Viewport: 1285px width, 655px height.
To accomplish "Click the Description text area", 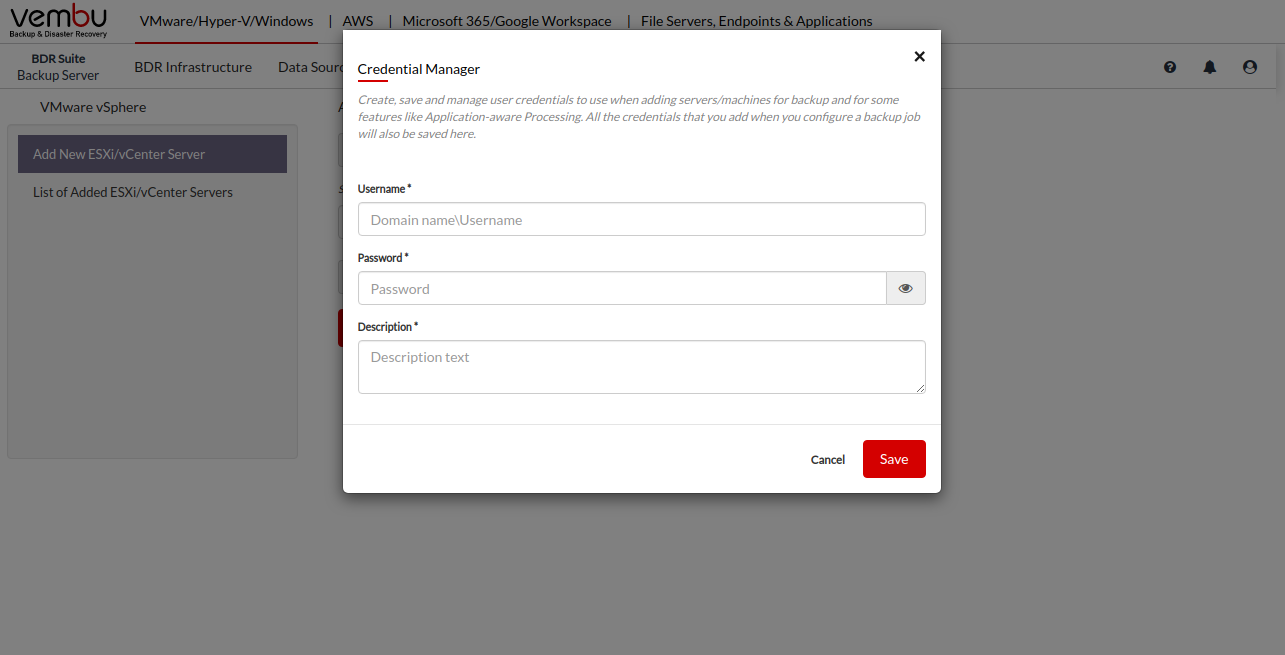I will click(x=641, y=367).
